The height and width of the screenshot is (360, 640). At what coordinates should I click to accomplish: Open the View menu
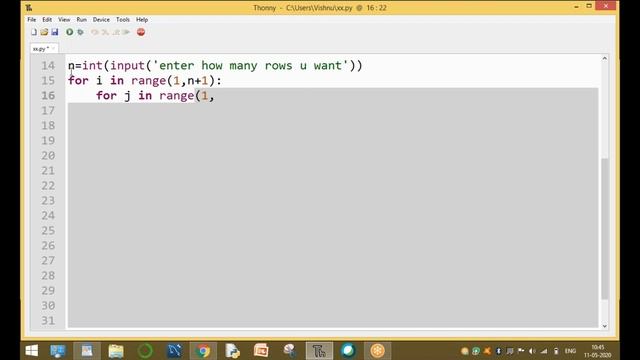(64, 20)
